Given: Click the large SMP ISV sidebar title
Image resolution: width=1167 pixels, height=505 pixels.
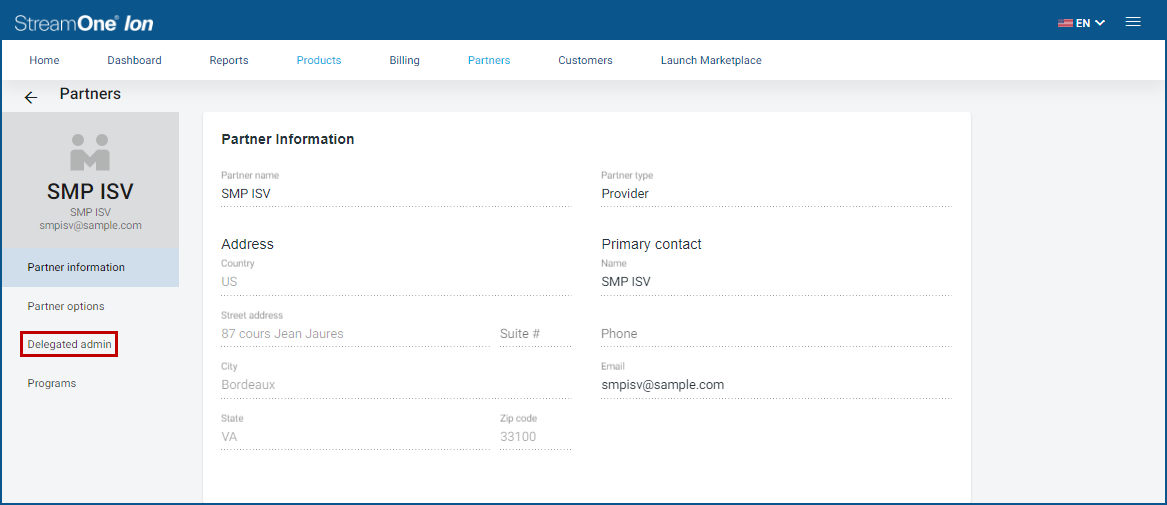Looking at the screenshot, I should pyautogui.click(x=90, y=192).
